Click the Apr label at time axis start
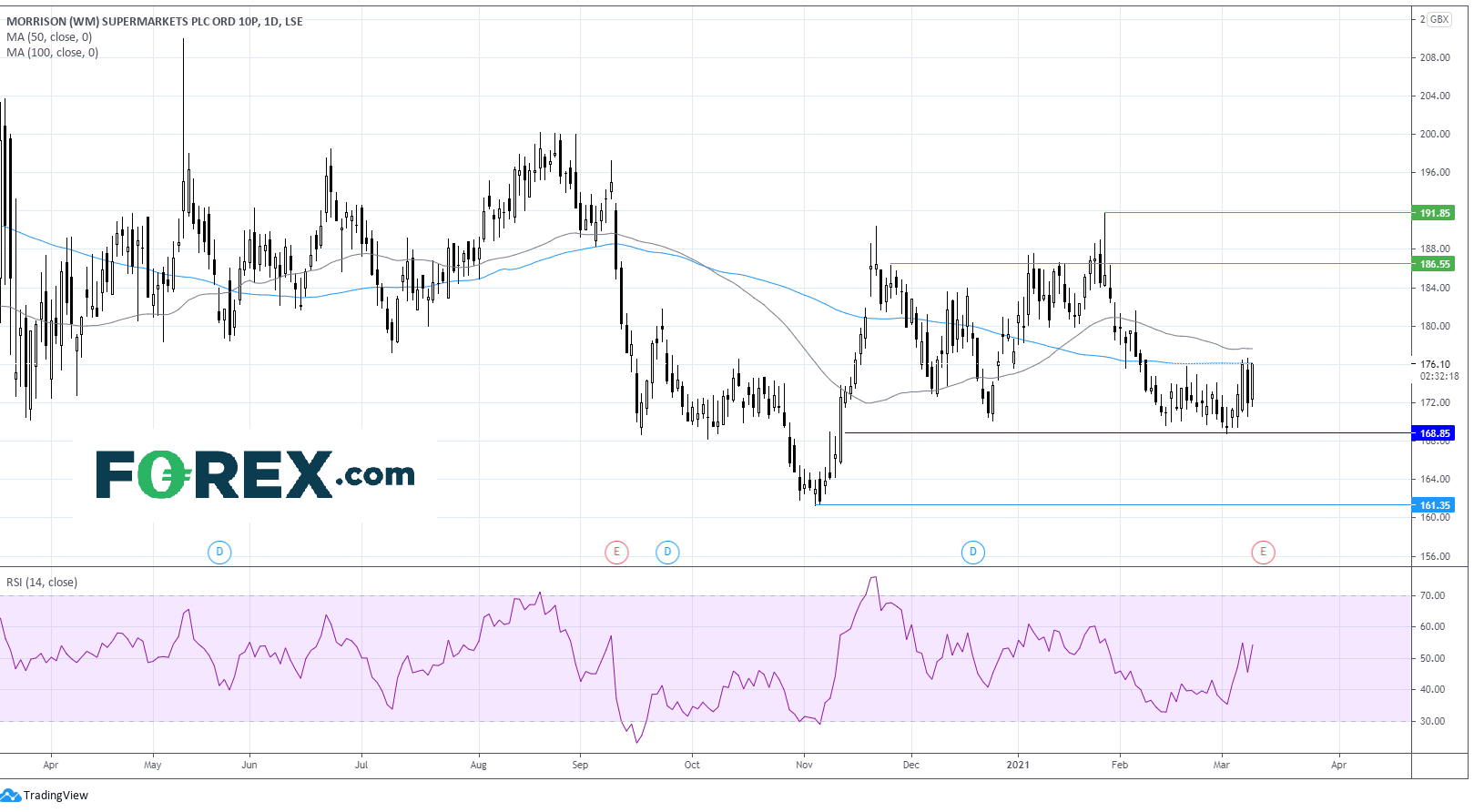Image resolution: width=1474 pixels, height=812 pixels. pyautogui.click(x=51, y=765)
